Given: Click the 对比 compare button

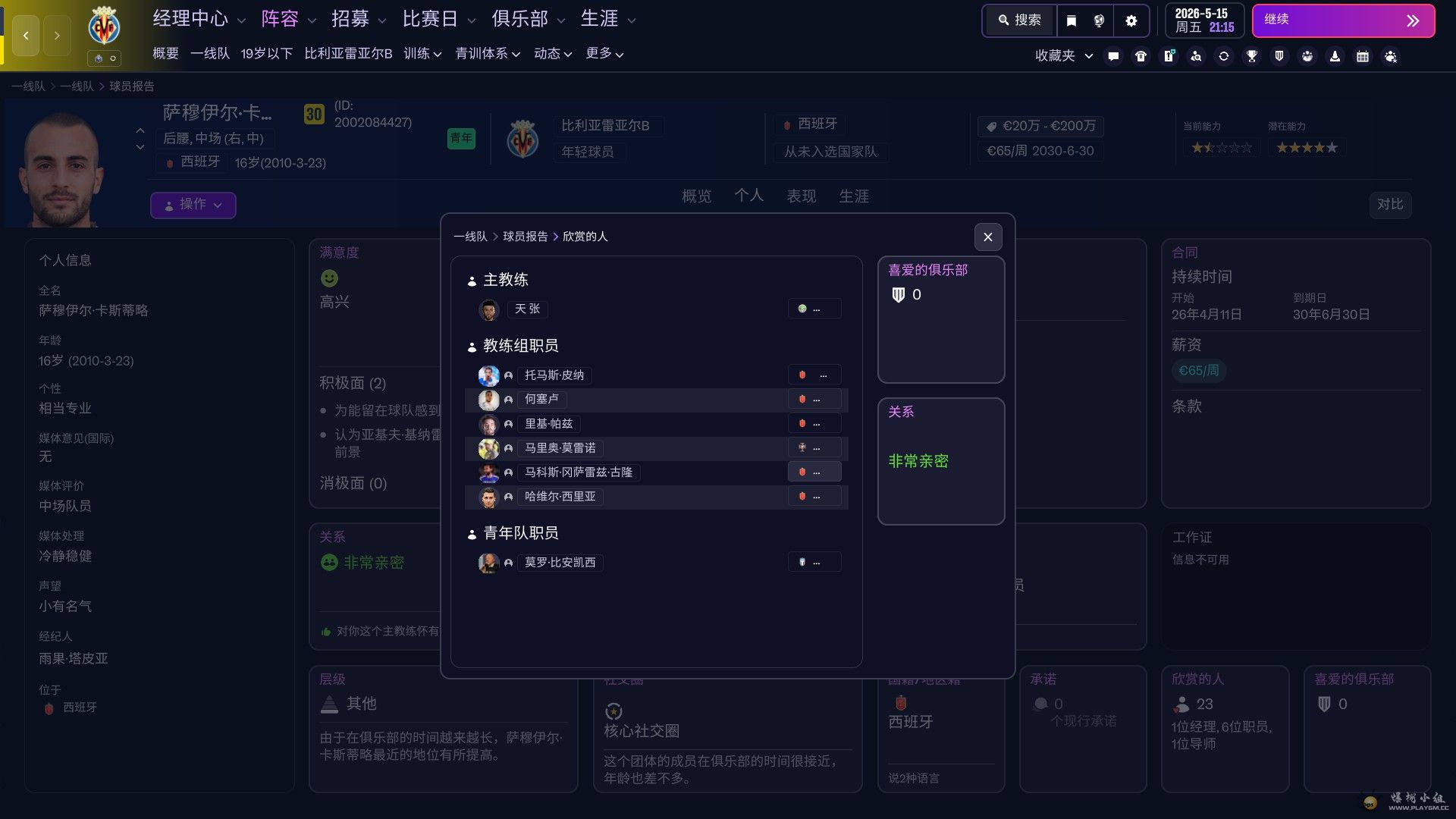Looking at the screenshot, I should click(1390, 205).
